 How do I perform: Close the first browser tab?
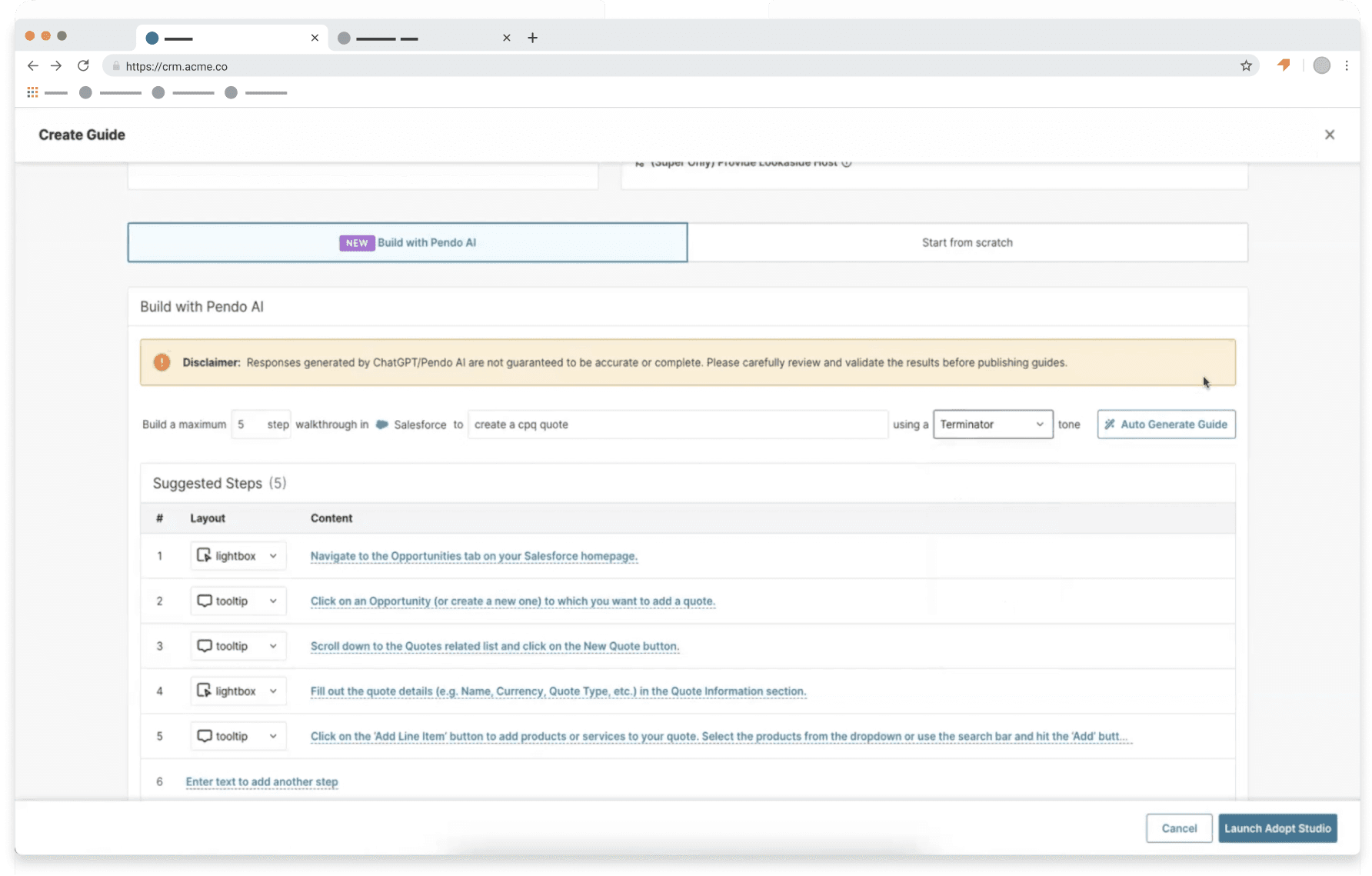coord(315,38)
